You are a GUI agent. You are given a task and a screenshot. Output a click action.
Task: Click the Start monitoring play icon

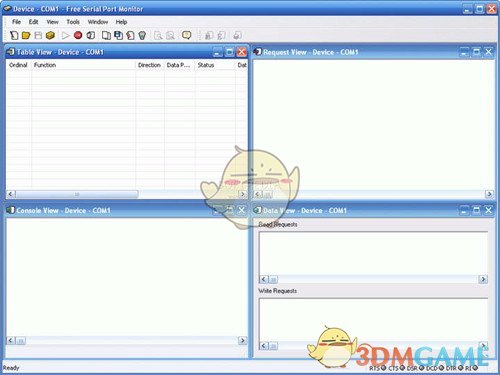[66, 35]
